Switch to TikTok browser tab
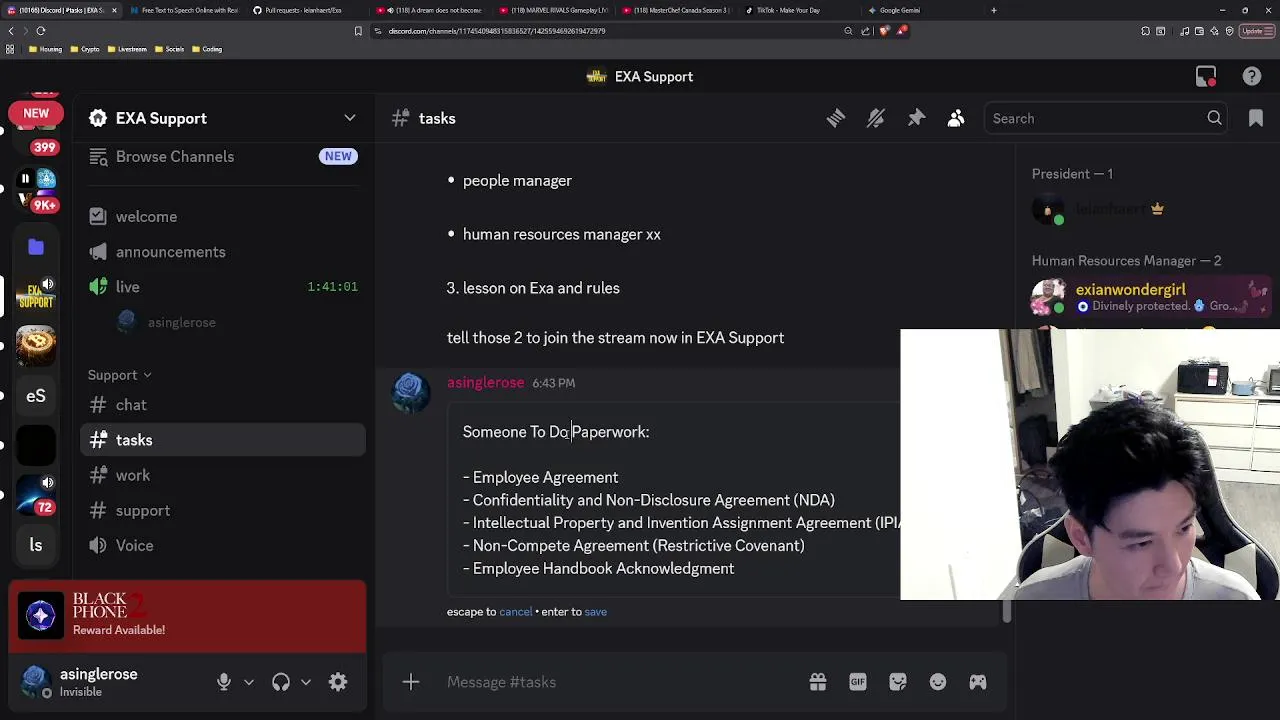The image size is (1280, 720). 788,10
